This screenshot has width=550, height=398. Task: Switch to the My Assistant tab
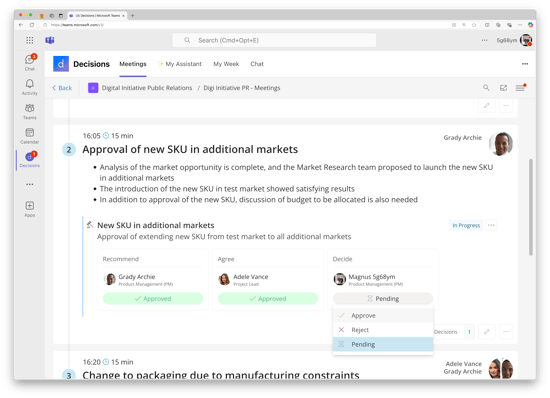180,64
